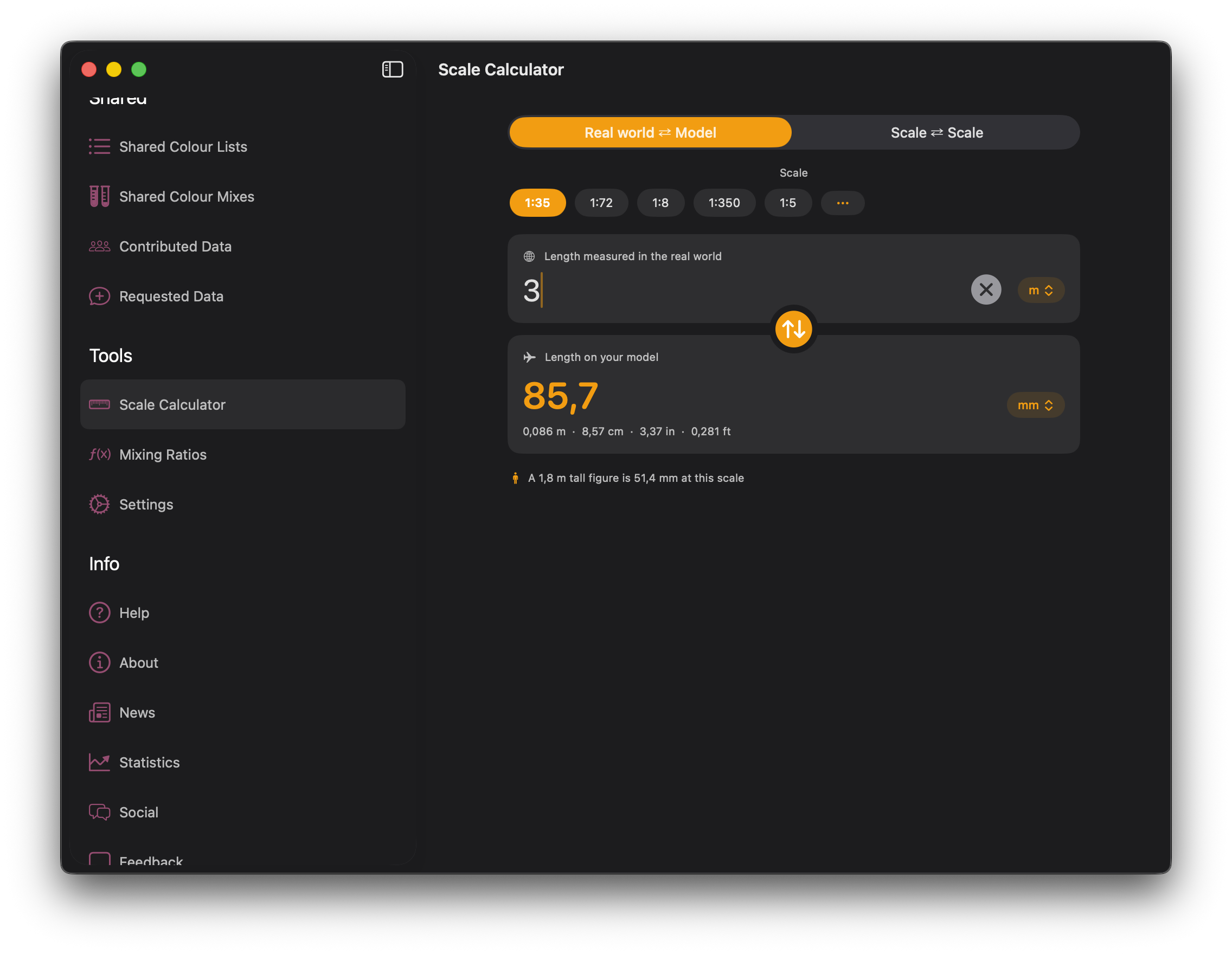The height and width of the screenshot is (954, 1232).
Task: Click the Social chat bubbles icon
Action: [x=99, y=812]
